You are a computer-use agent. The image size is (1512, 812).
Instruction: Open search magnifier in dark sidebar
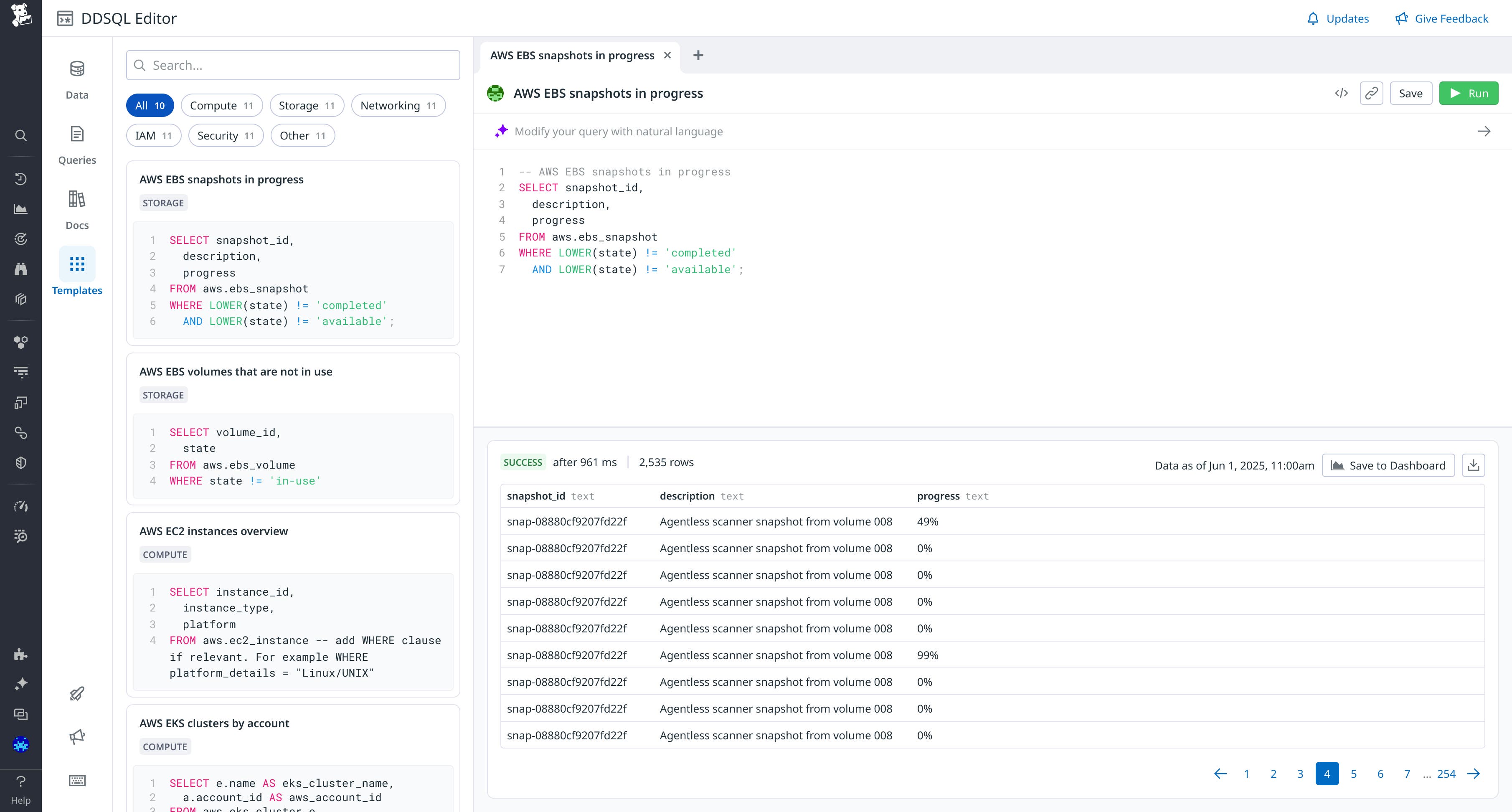pyautogui.click(x=21, y=135)
